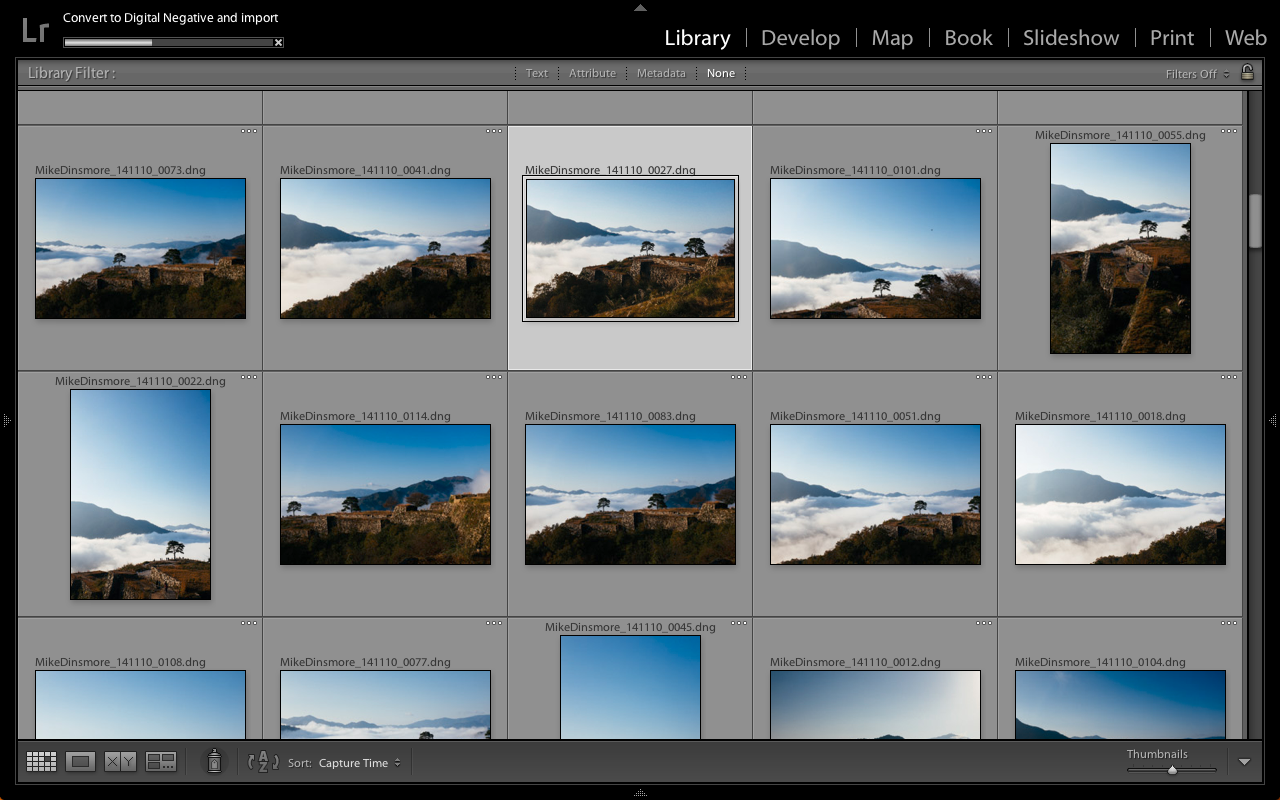Expand the bottom filmstrip panel arrow
This screenshot has height=800, width=1280.
pos(640,793)
